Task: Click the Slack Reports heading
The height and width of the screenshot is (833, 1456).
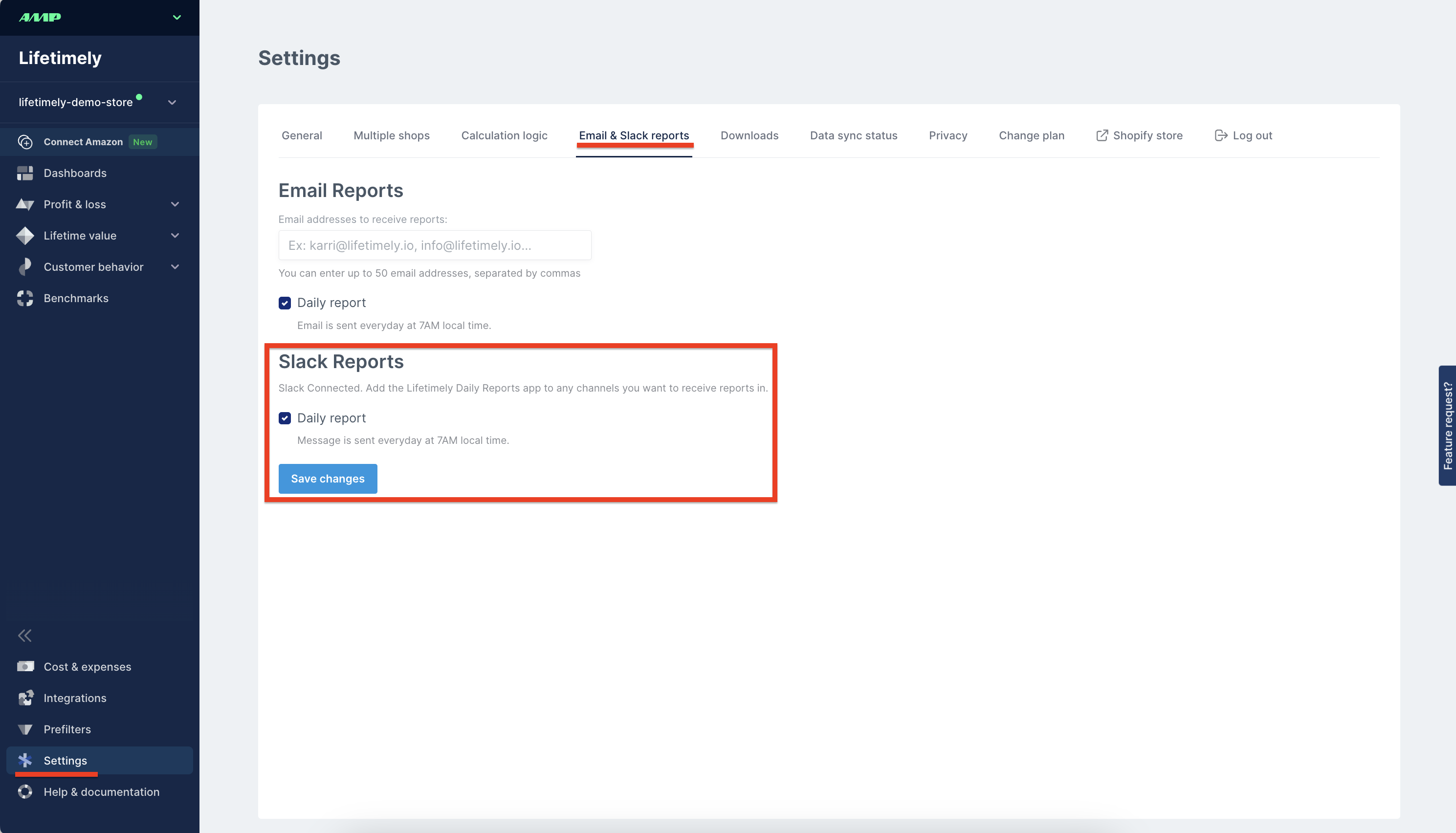Action: pyautogui.click(x=341, y=362)
